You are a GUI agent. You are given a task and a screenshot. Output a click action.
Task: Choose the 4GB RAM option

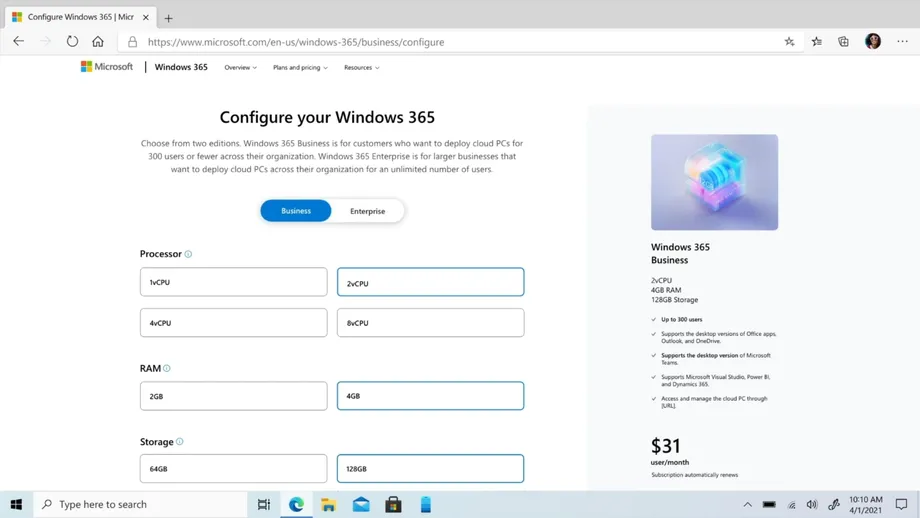[x=431, y=396]
